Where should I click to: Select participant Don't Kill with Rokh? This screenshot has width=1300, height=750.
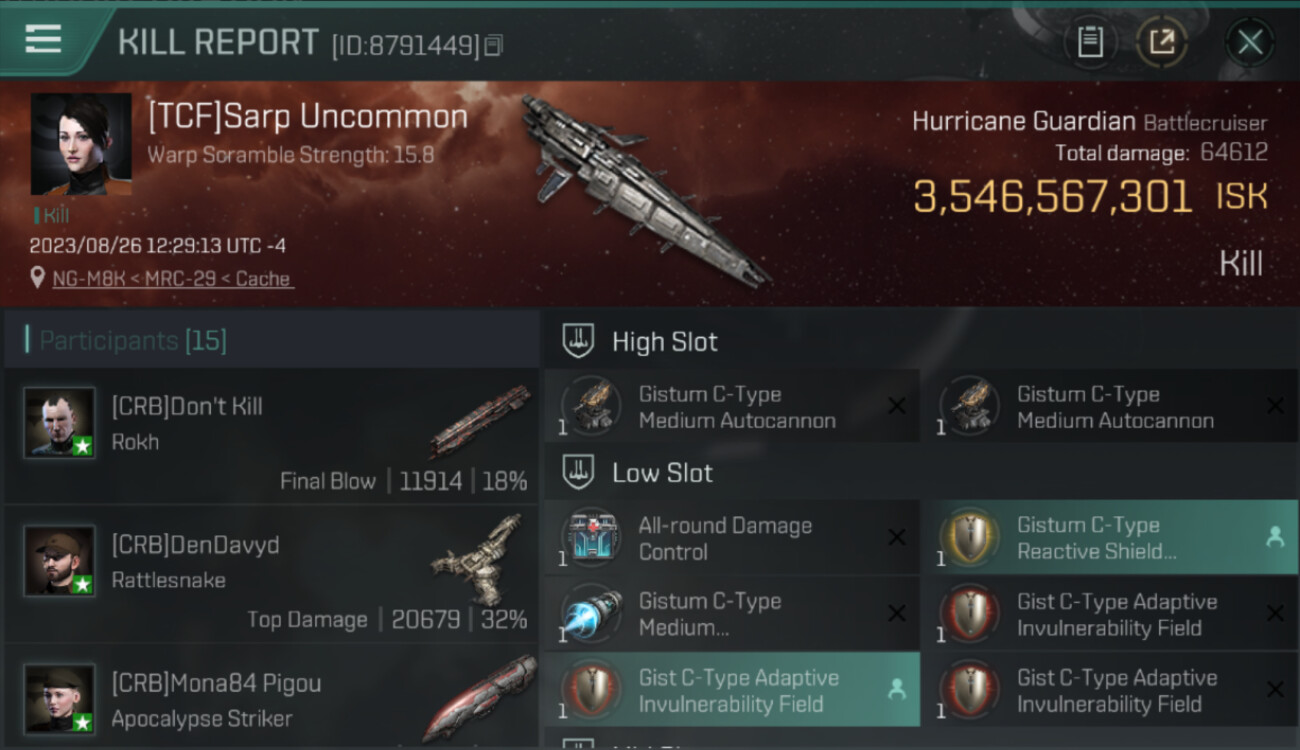point(271,435)
